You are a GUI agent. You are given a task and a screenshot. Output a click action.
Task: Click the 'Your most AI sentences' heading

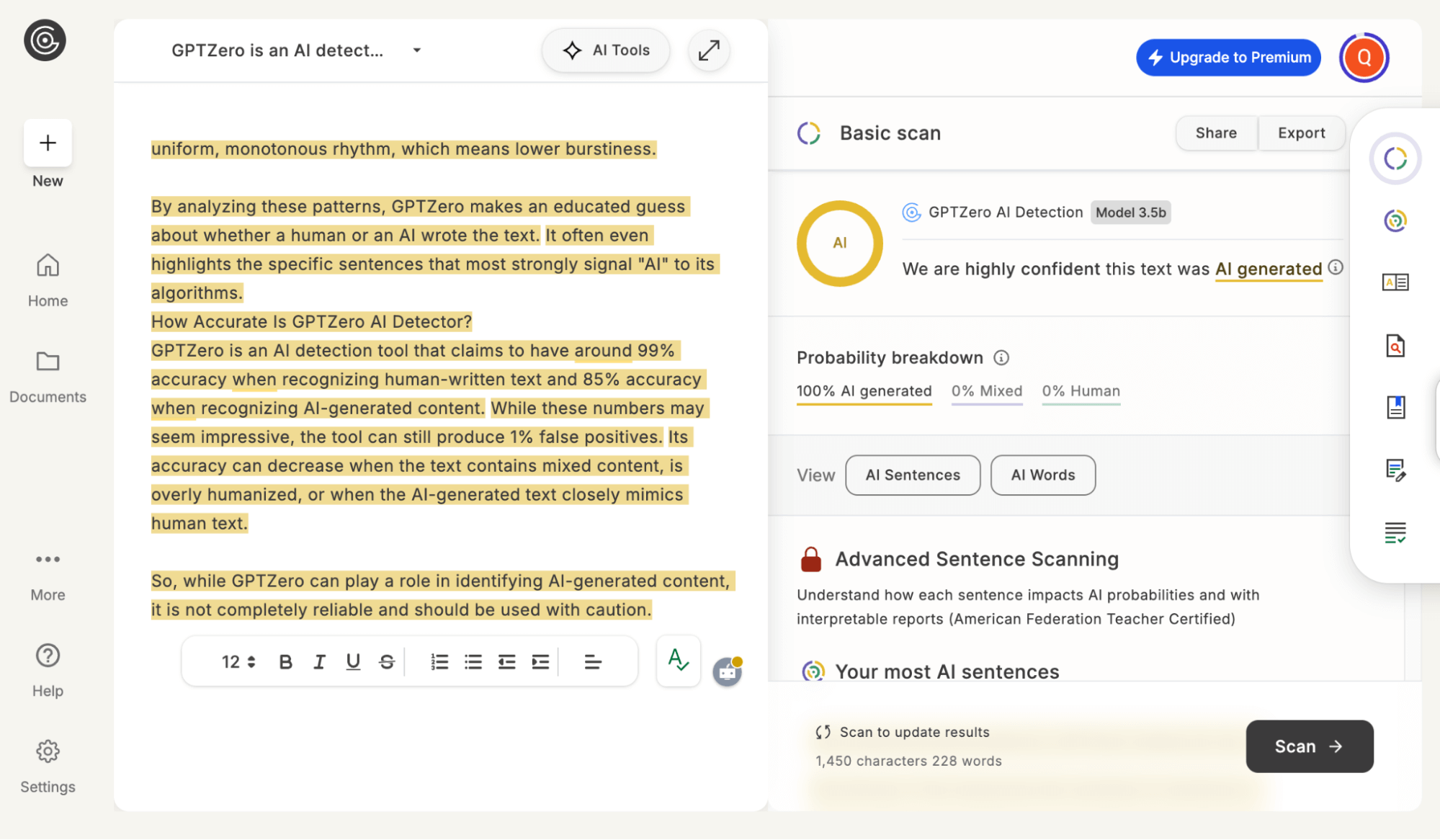coord(947,672)
